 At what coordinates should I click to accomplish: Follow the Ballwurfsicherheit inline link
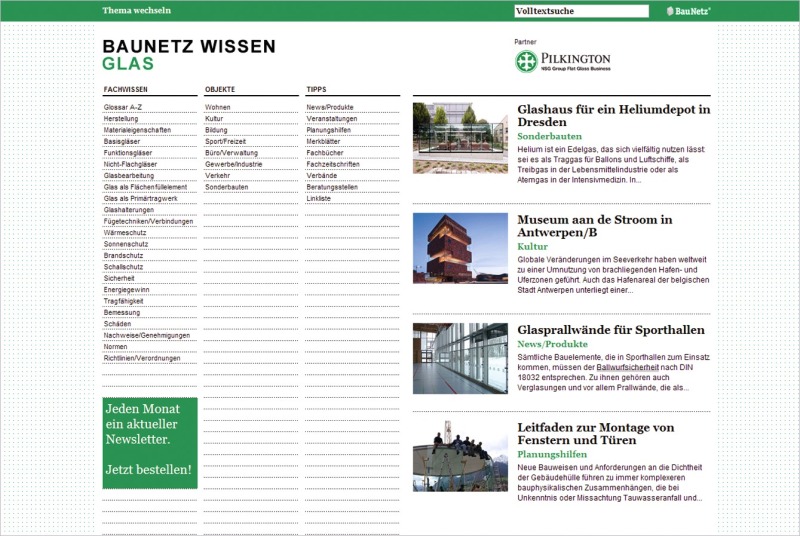(x=628, y=367)
